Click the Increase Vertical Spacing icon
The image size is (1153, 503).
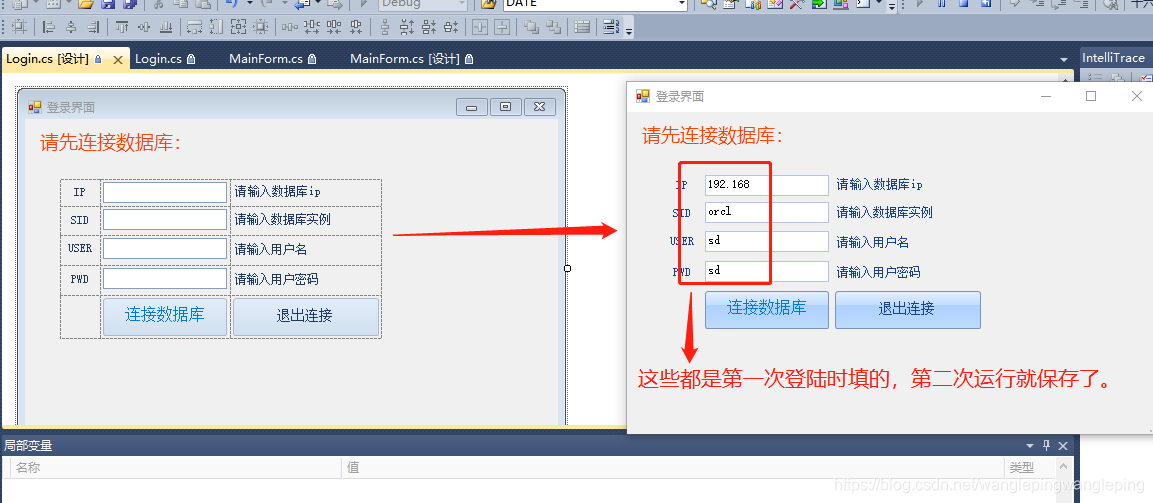pyautogui.click(x=407, y=29)
